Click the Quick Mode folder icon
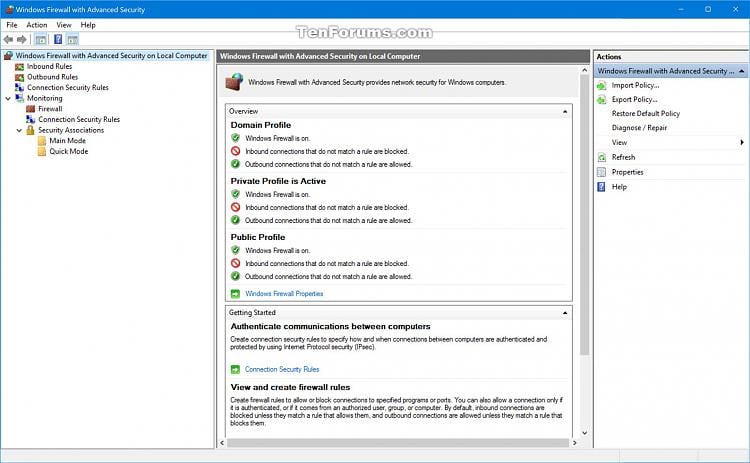Screen dimensions: 750x463 click(42, 151)
